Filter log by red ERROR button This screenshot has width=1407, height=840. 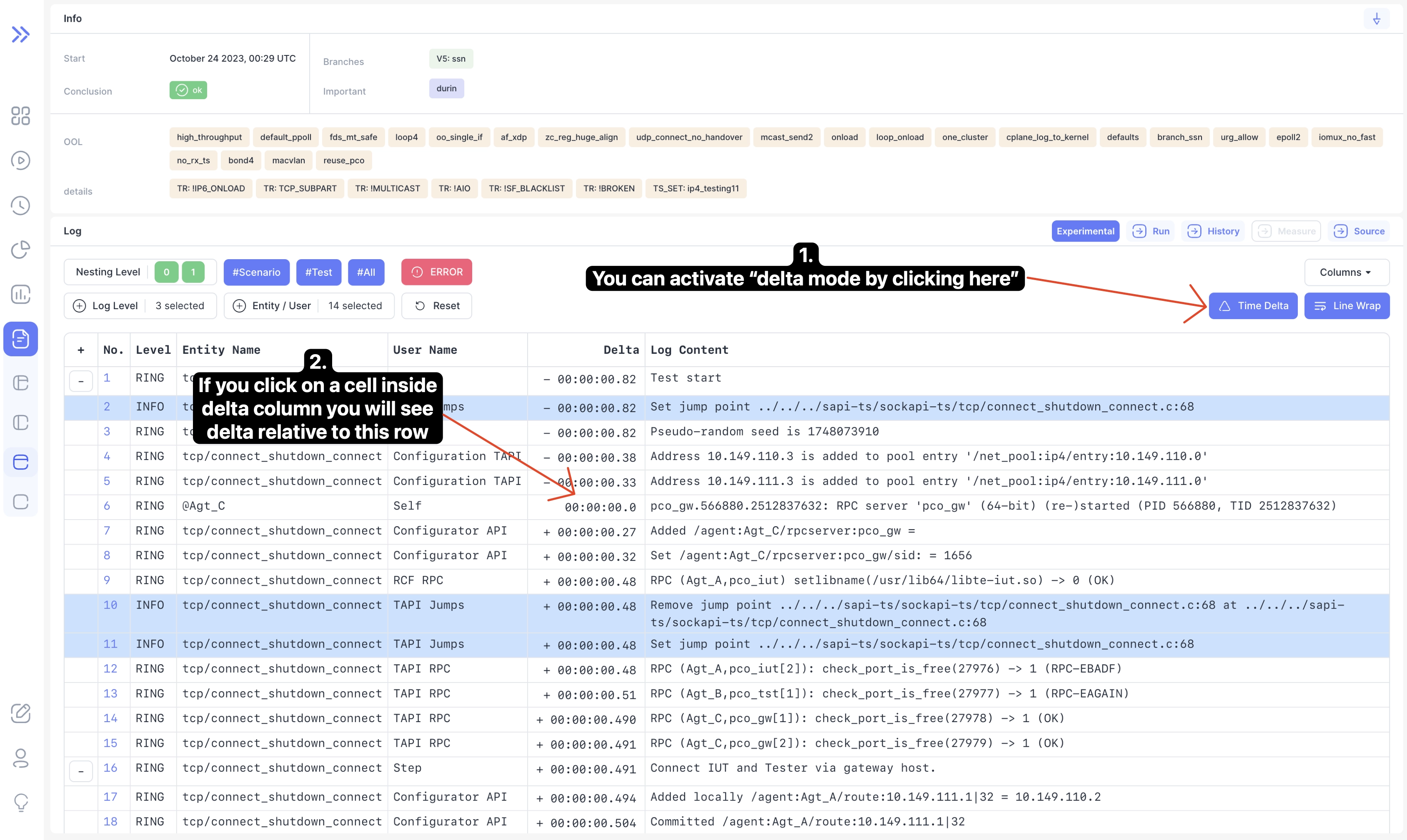tap(436, 272)
